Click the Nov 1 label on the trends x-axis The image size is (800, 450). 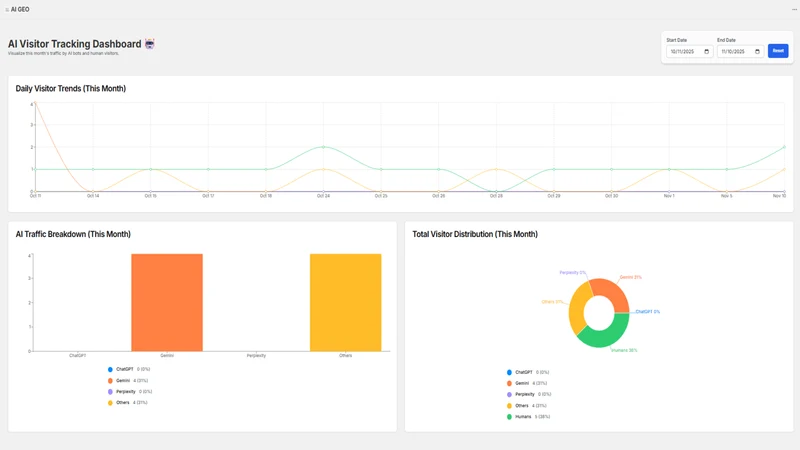669,196
